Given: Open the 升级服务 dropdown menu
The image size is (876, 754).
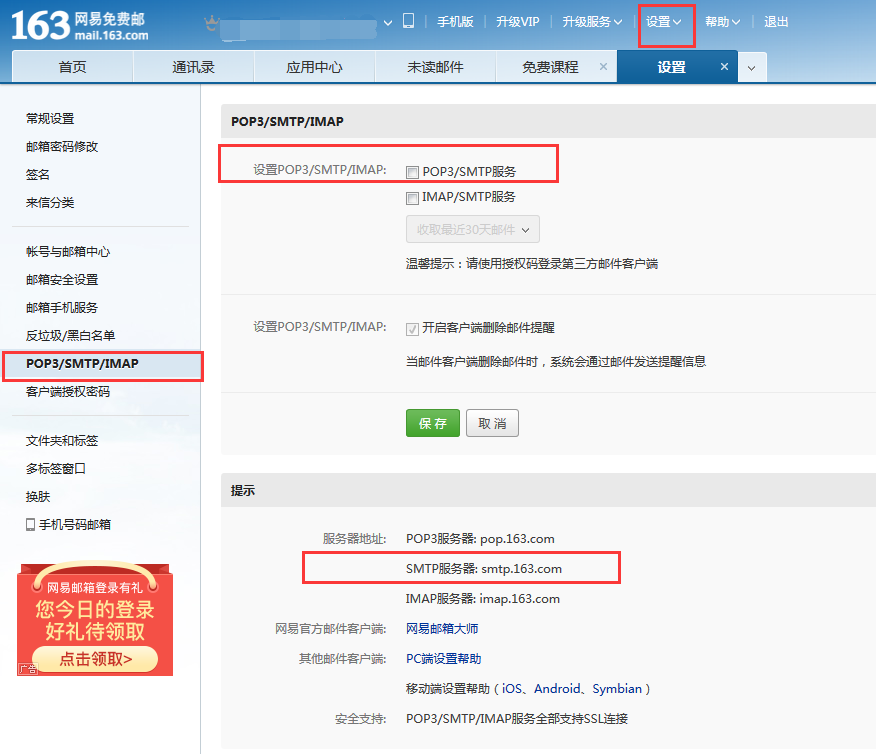Looking at the screenshot, I should pos(592,22).
